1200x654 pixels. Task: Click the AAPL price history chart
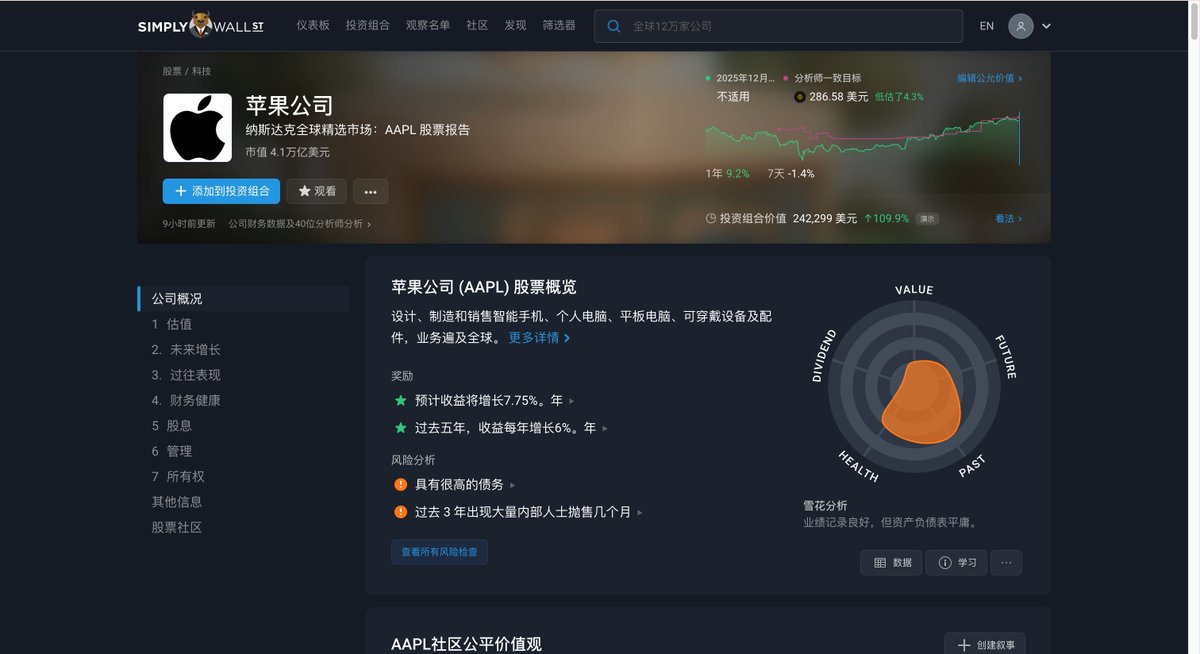point(863,136)
